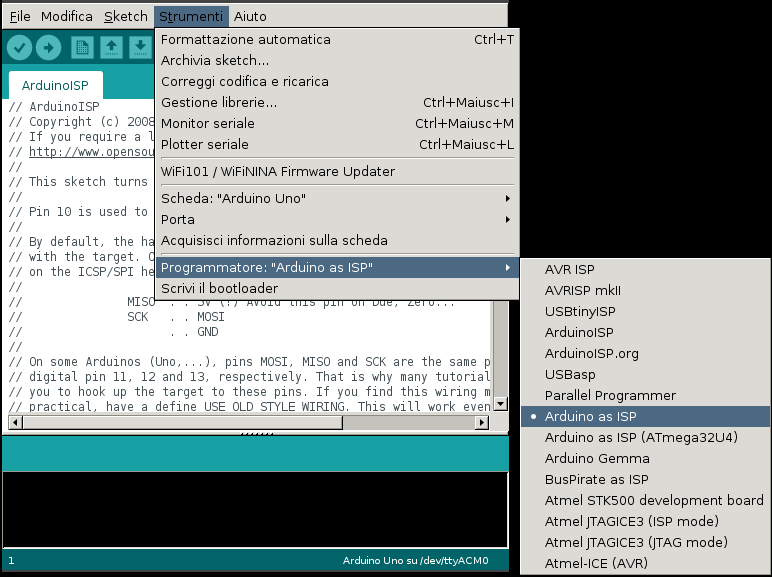This screenshot has height=577, width=772.
Task: Click the opensource URL link in code
Action: (x=92, y=152)
